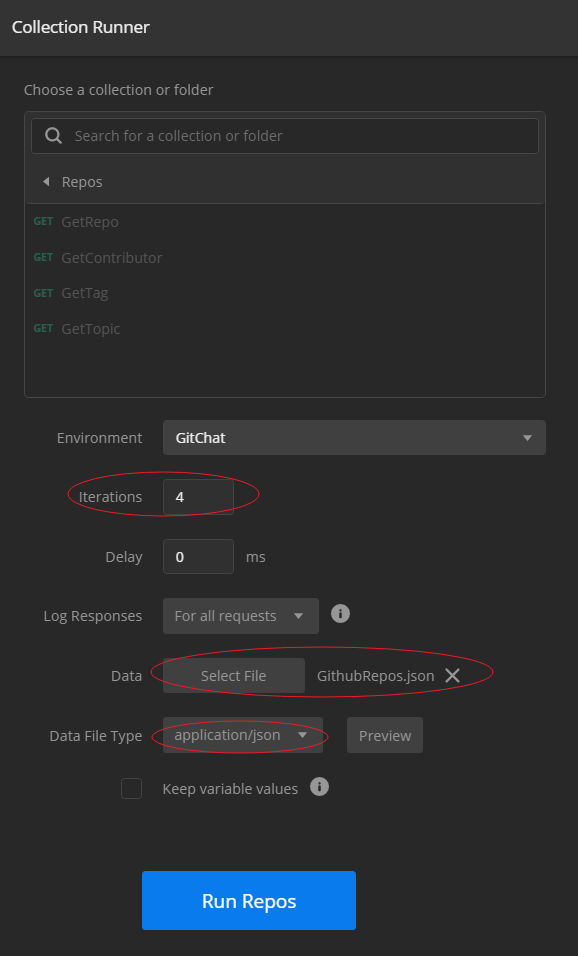Open the Keep variable values info icon

pyautogui.click(x=319, y=787)
